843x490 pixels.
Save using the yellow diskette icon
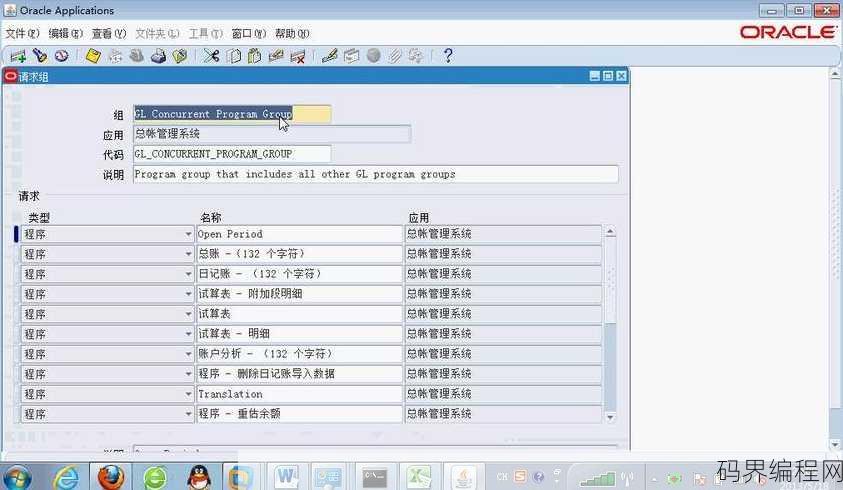93,55
